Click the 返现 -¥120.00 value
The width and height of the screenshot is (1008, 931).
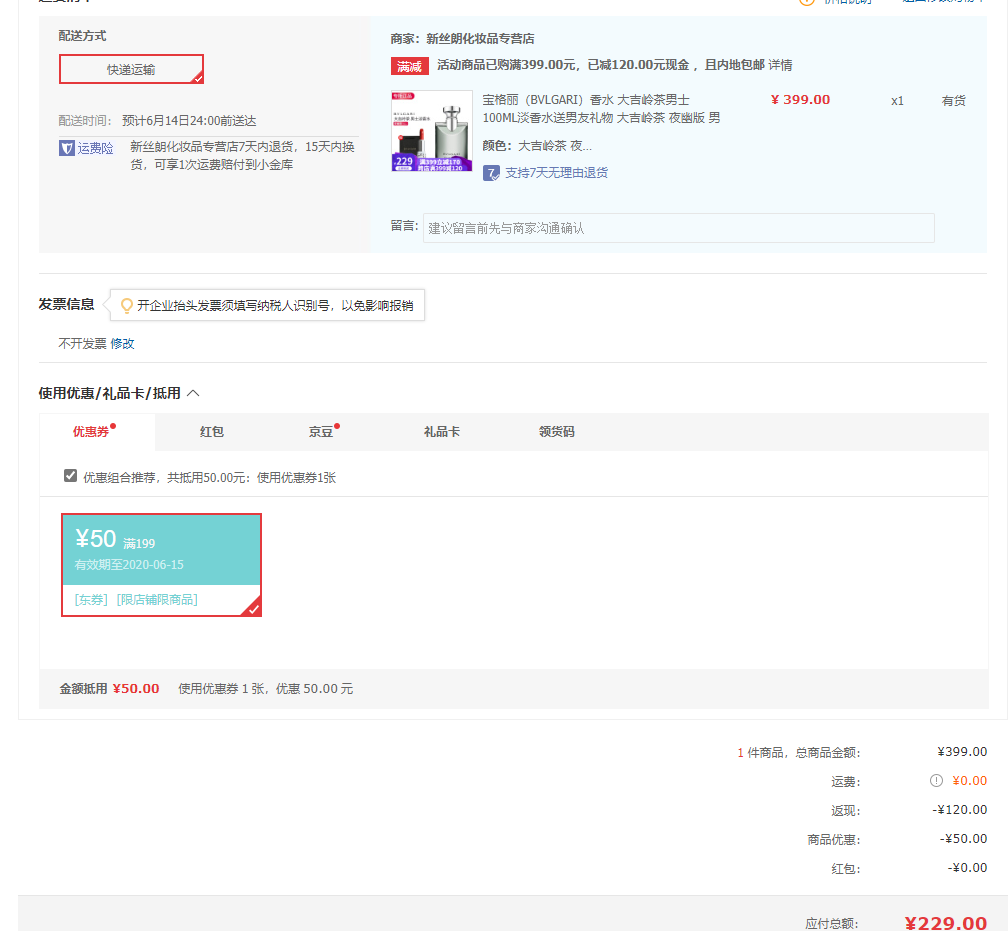point(959,809)
